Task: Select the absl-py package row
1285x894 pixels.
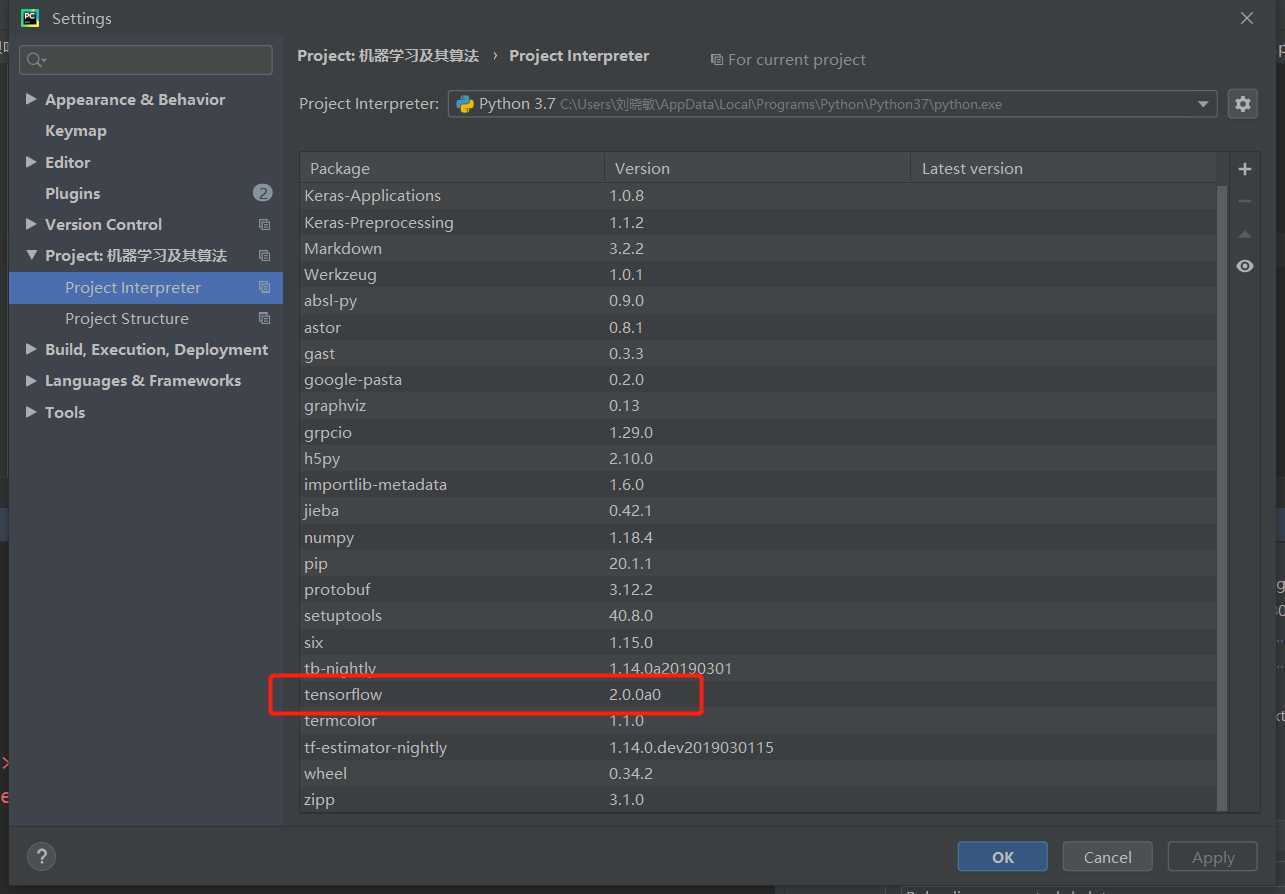Action: pyautogui.click(x=758, y=301)
